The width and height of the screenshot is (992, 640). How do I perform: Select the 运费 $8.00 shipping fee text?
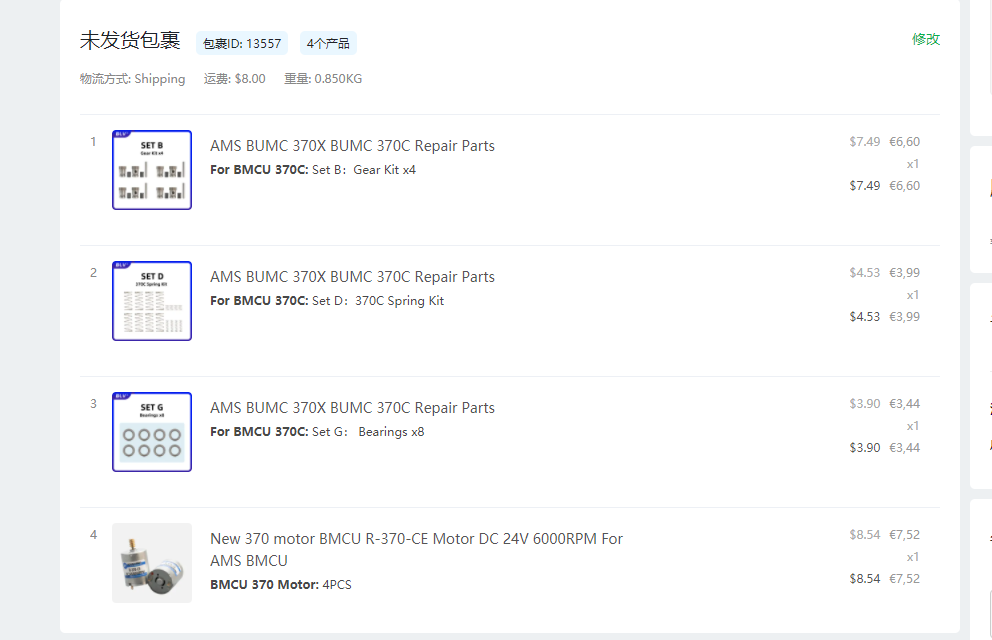[235, 79]
